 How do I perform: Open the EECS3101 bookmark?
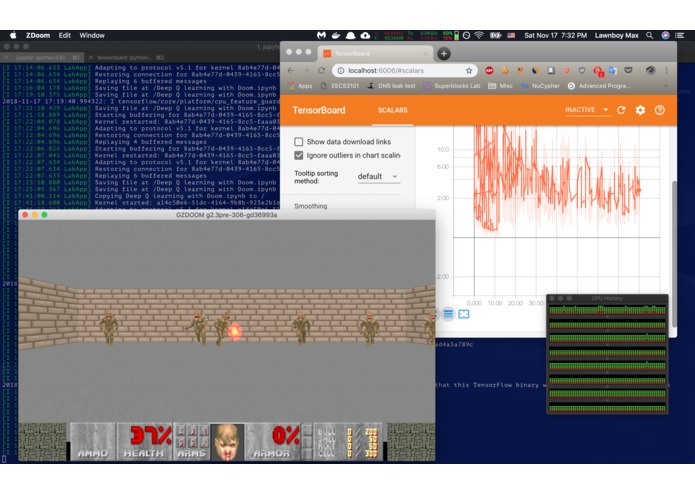(x=340, y=86)
